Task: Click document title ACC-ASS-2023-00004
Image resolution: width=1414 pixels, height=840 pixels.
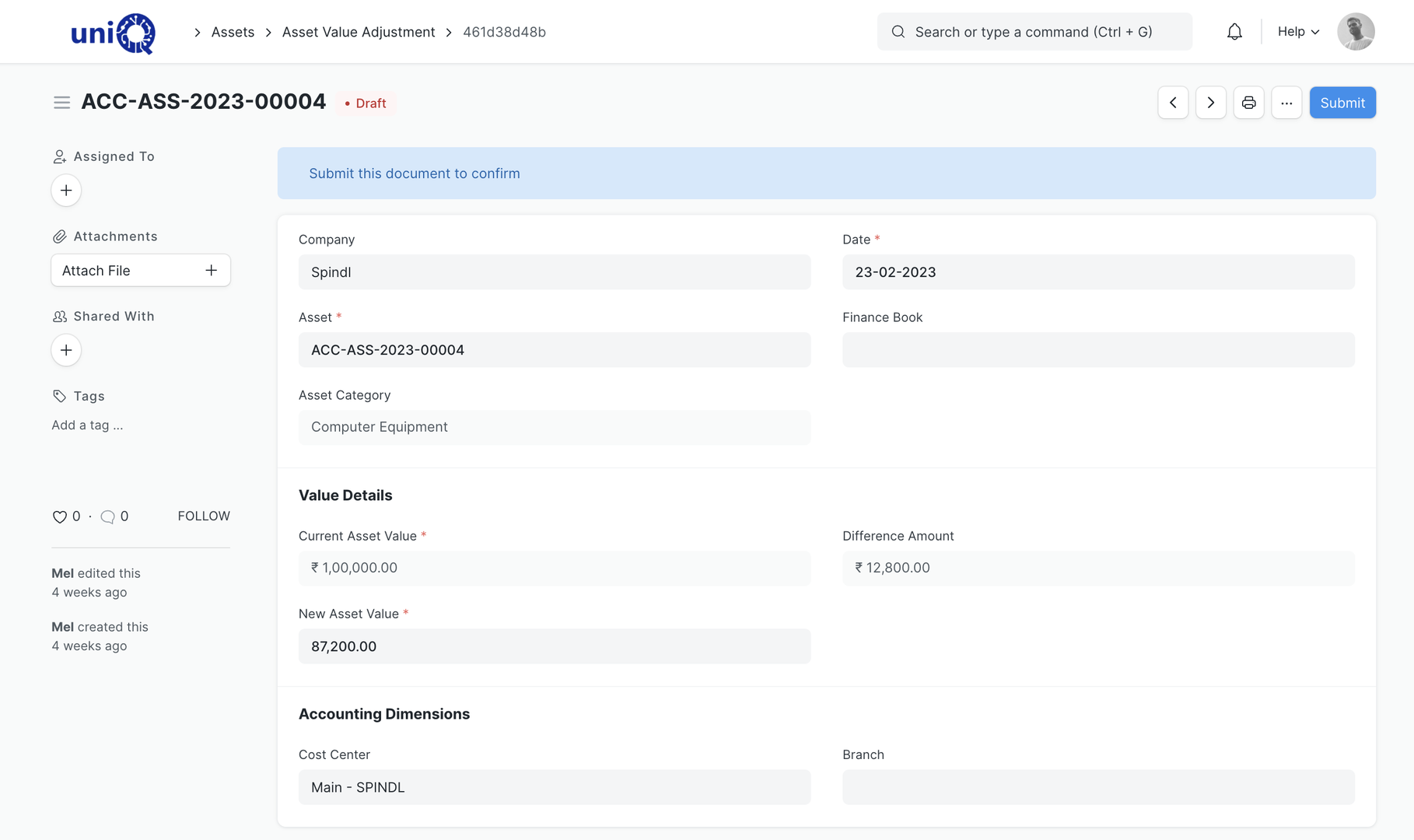Action: point(204,102)
